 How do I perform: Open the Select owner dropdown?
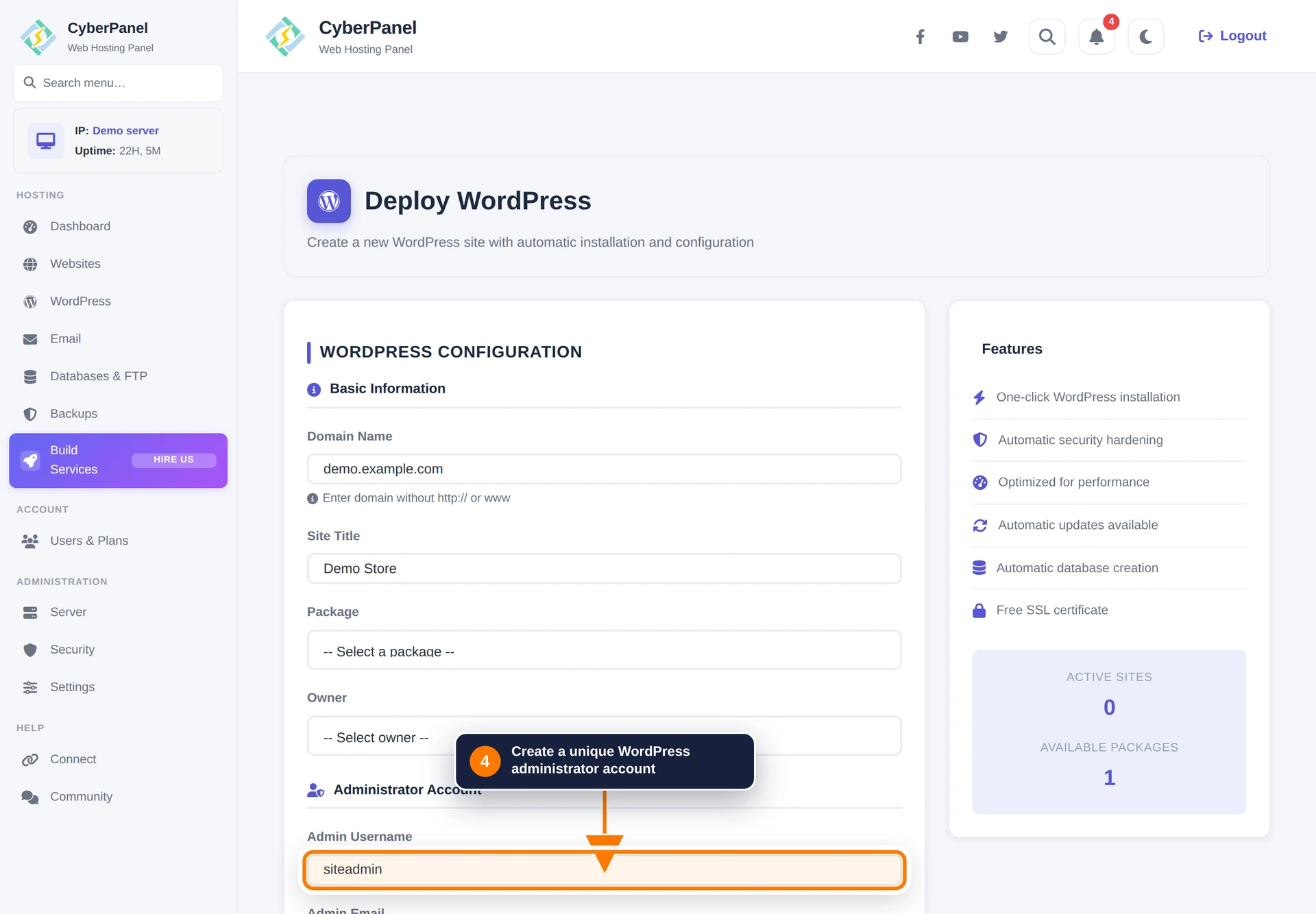pos(604,736)
